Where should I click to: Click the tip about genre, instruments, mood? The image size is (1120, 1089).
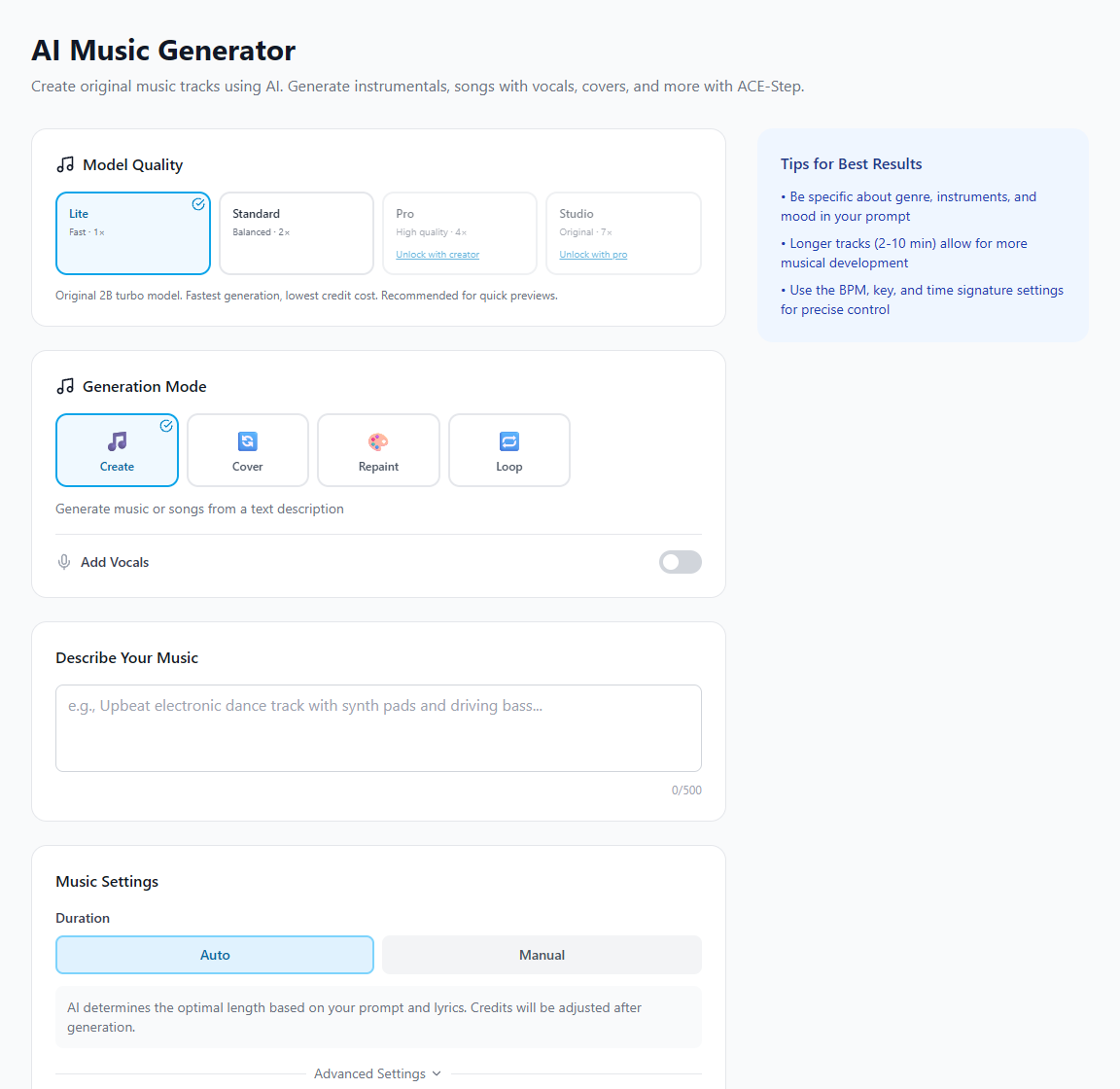pos(909,206)
